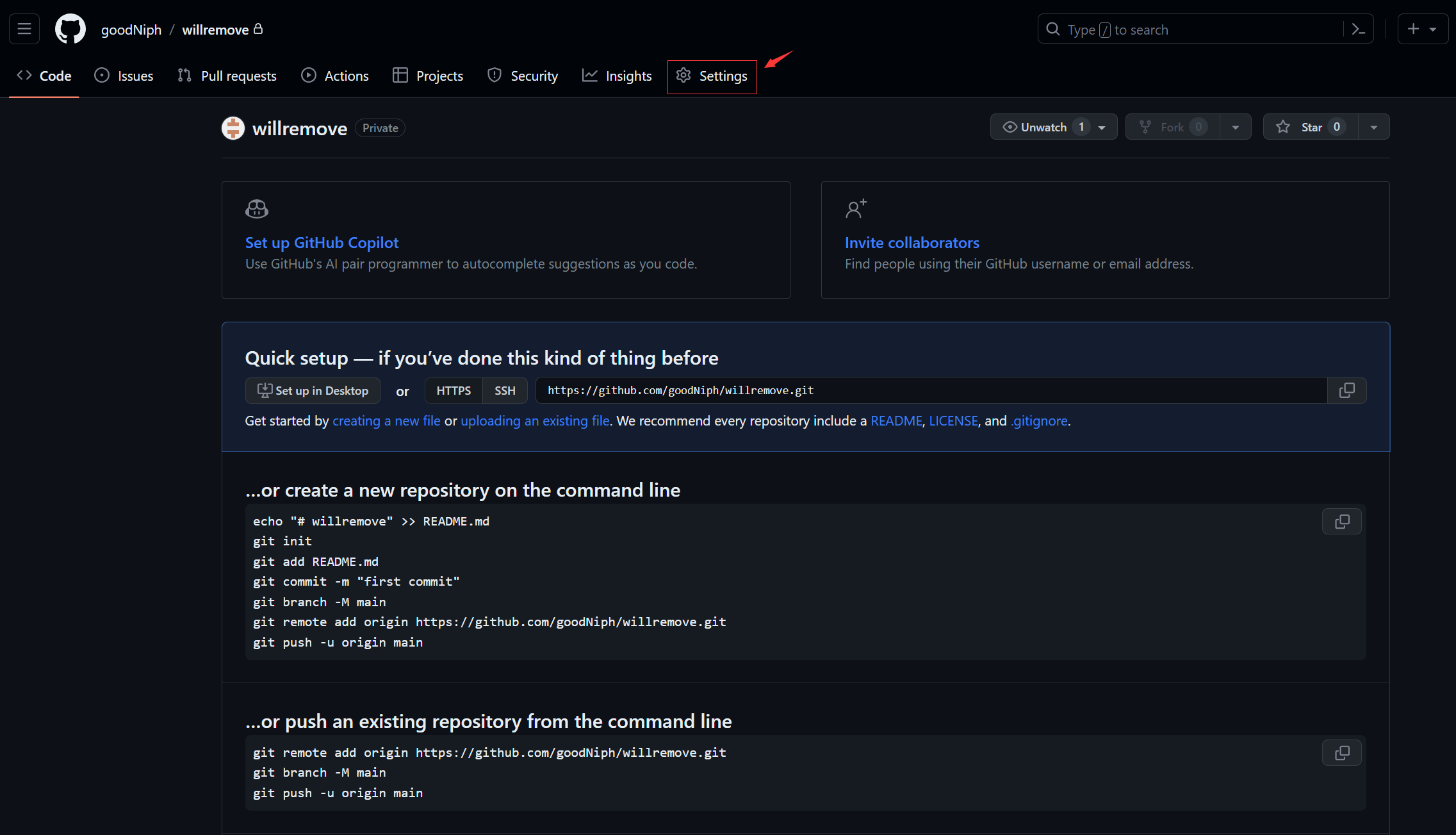
Task: Focus the Type to search field
Action: pyautogui.click(x=1205, y=29)
